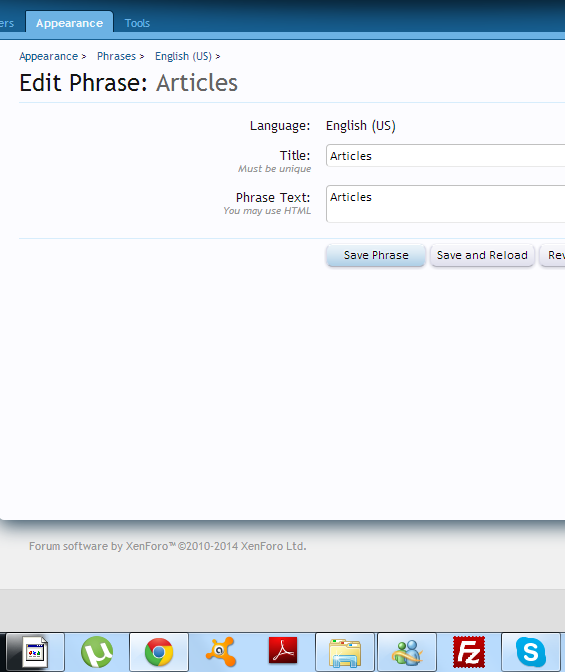Open Skype from the taskbar
Image resolution: width=565 pixels, height=672 pixels.
[531, 652]
